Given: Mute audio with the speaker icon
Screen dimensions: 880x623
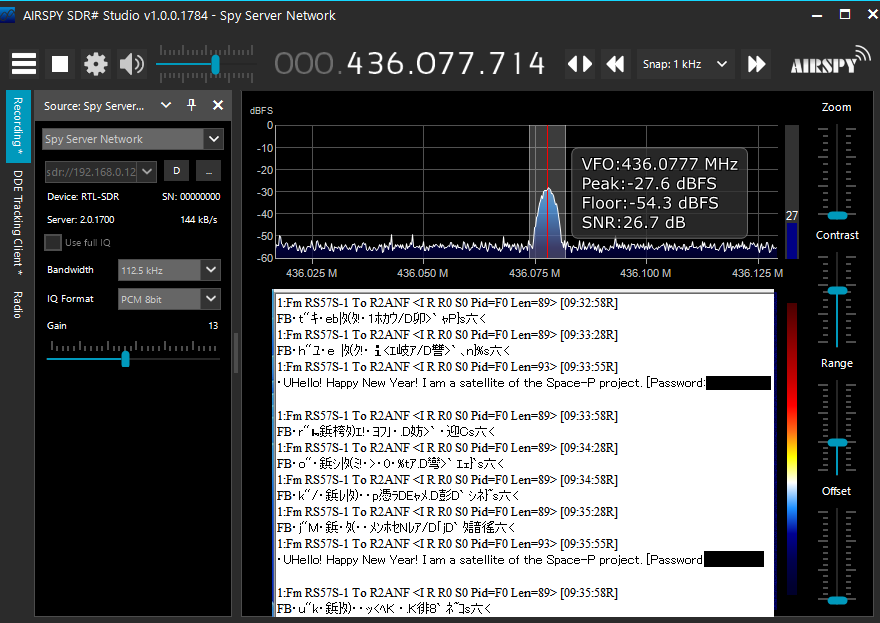Looking at the screenshot, I should [132, 64].
